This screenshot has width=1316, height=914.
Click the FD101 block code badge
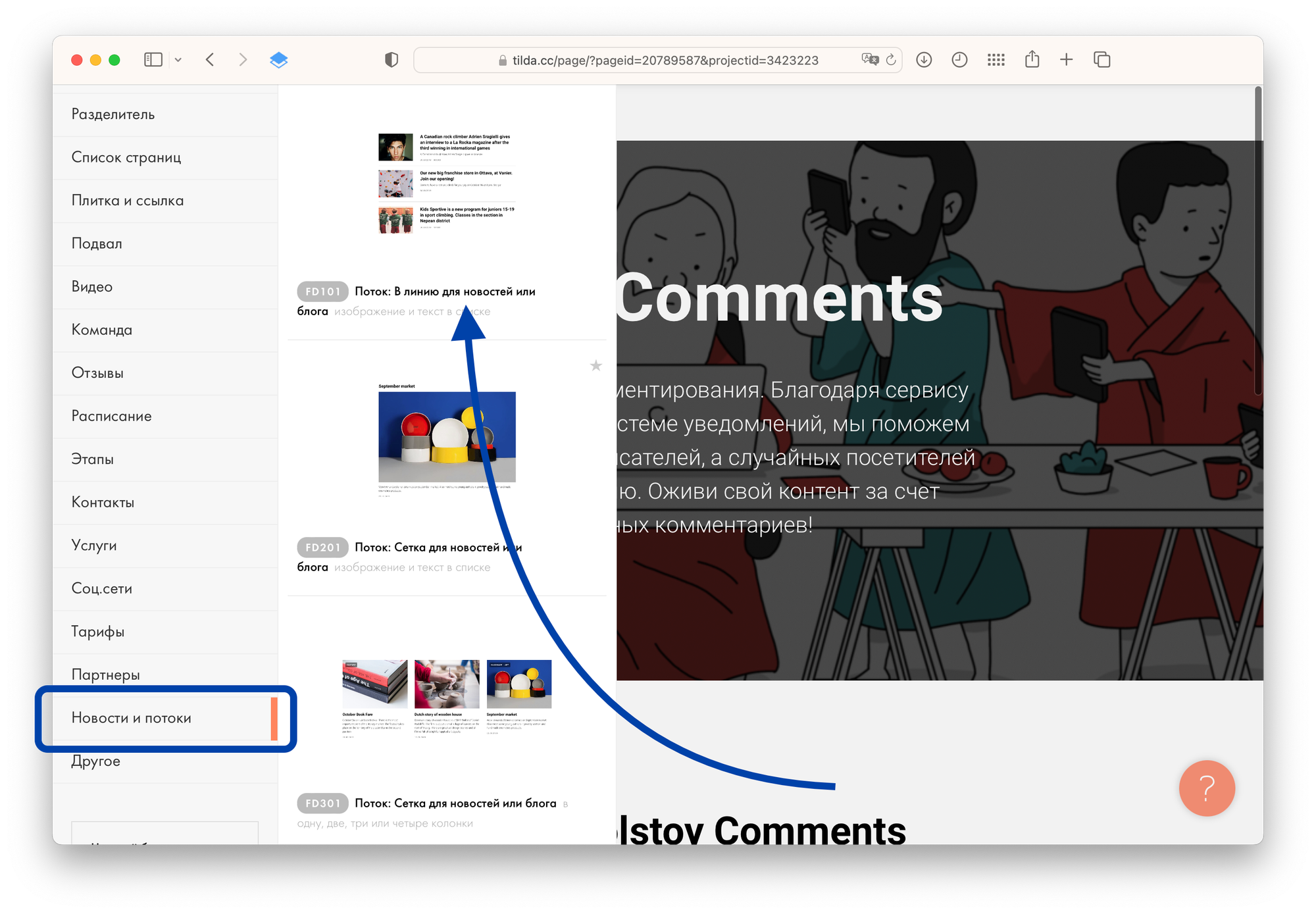point(322,292)
